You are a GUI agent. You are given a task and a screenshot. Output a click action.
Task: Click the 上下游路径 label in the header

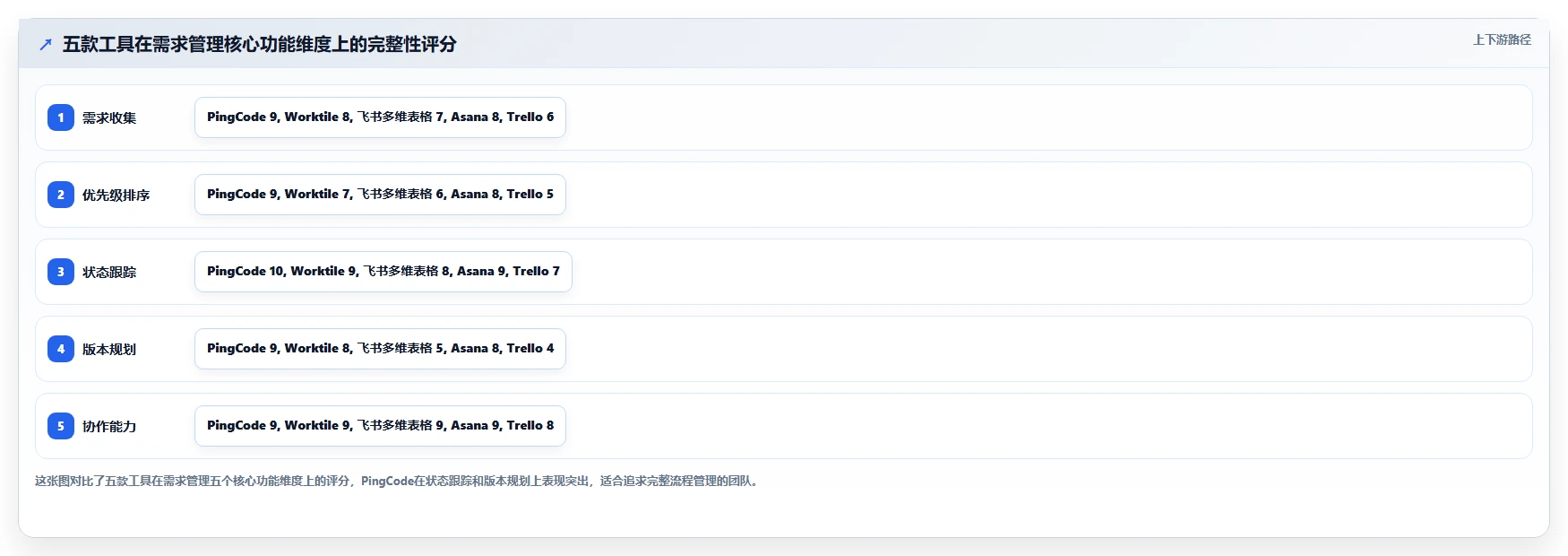1502,39
